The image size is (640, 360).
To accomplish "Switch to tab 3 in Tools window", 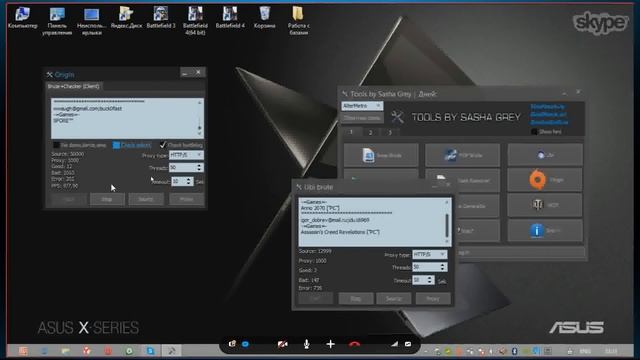I will click(x=390, y=132).
